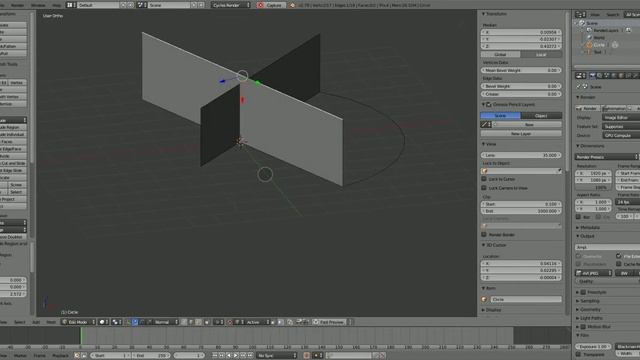Click the green current frame marker
The image size is (640, 360).
click(x=81, y=336)
